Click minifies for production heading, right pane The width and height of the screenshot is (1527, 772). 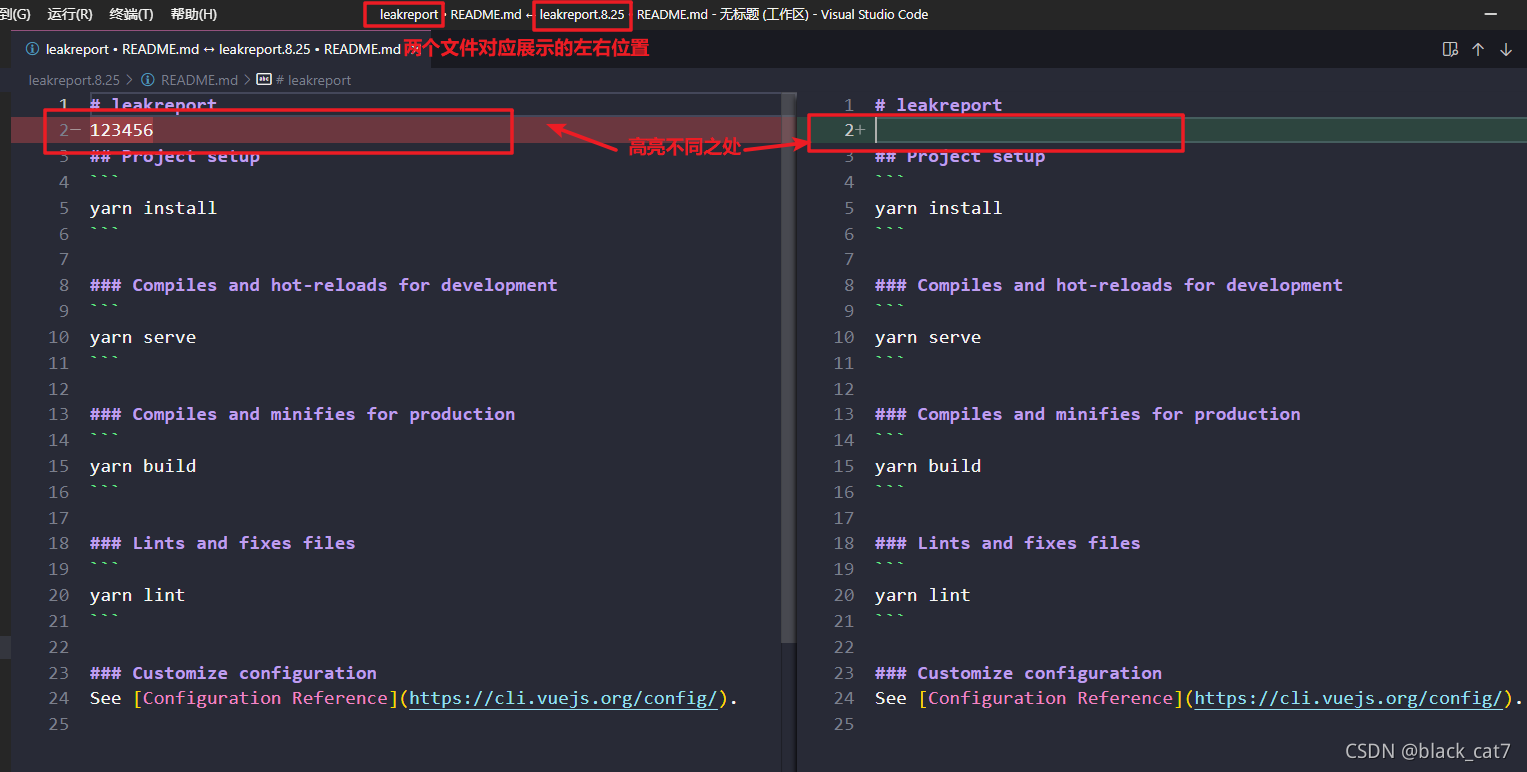(x=1088, y=414)
